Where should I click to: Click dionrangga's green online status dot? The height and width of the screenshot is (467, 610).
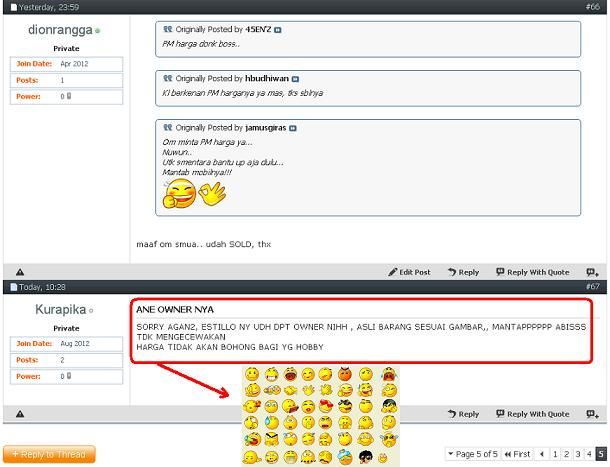[x=97, y=31]
